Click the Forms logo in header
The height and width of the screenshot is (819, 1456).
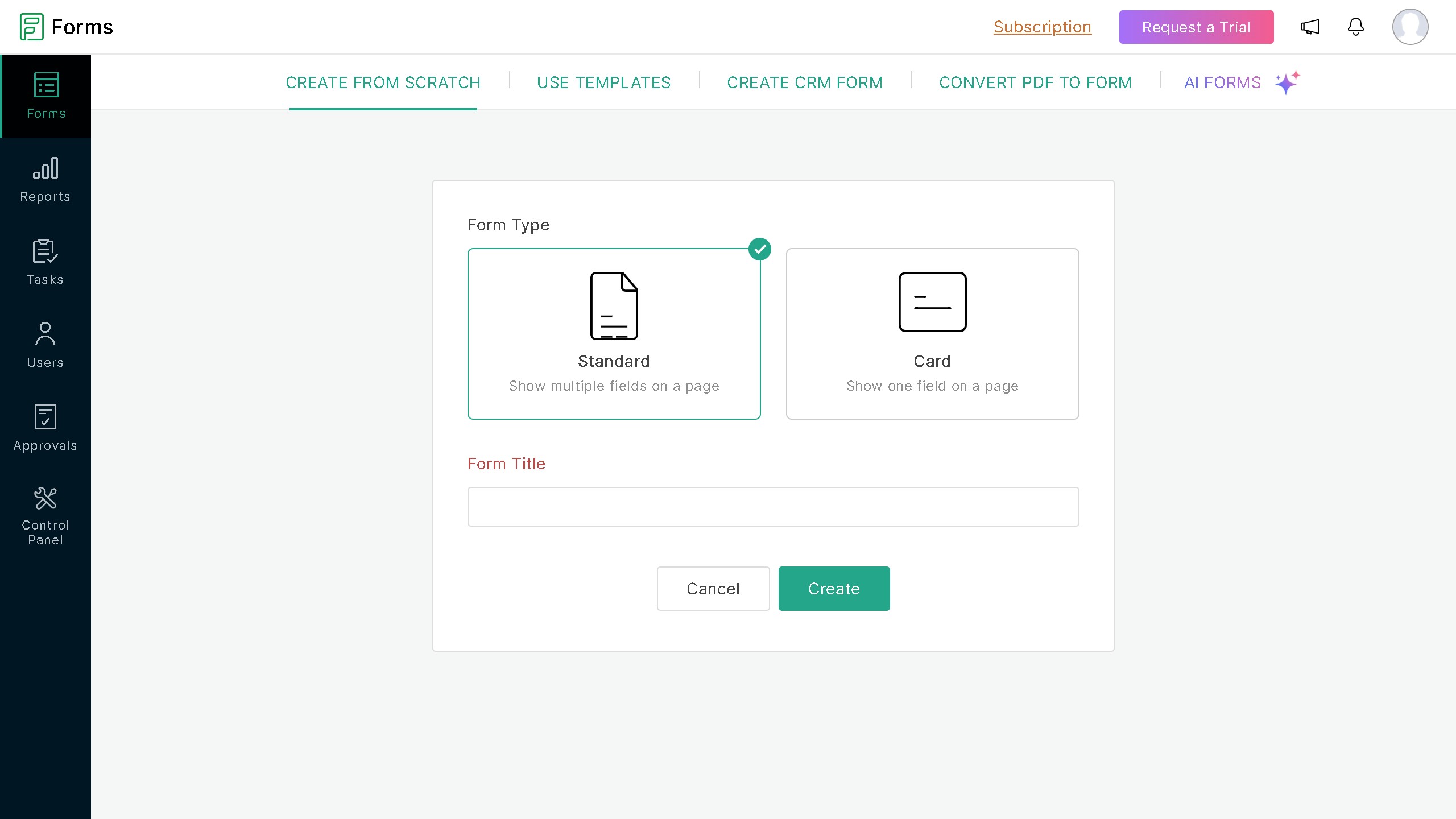pos(67,27)
